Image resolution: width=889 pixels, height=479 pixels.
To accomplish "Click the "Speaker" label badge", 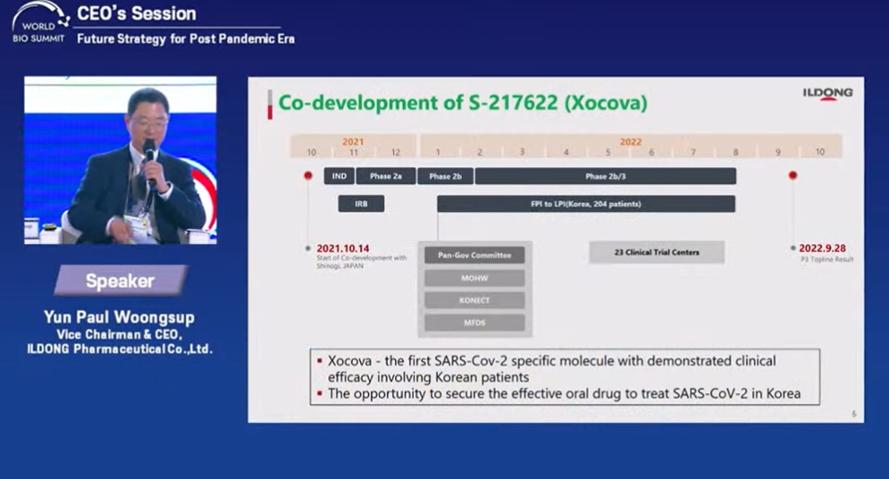I will click(x=120, y=281).
